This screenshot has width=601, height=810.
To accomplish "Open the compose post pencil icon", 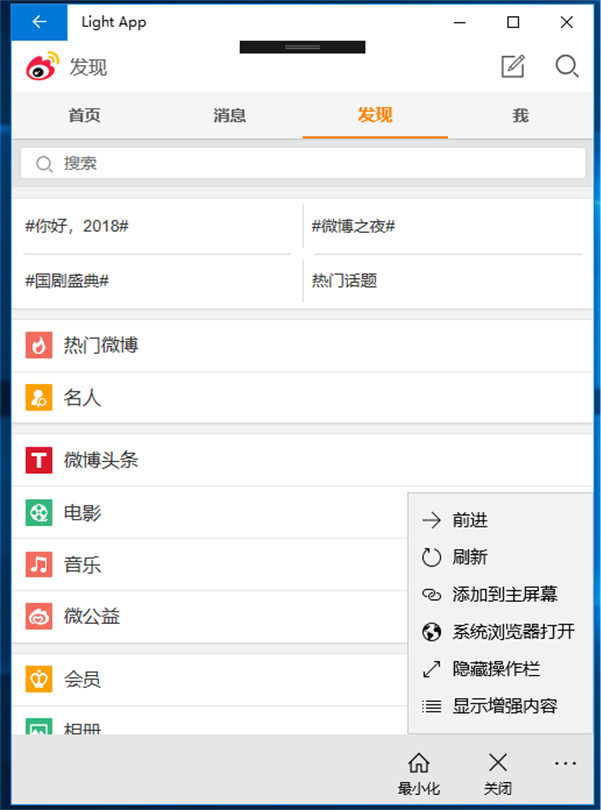I will [513, 66].
